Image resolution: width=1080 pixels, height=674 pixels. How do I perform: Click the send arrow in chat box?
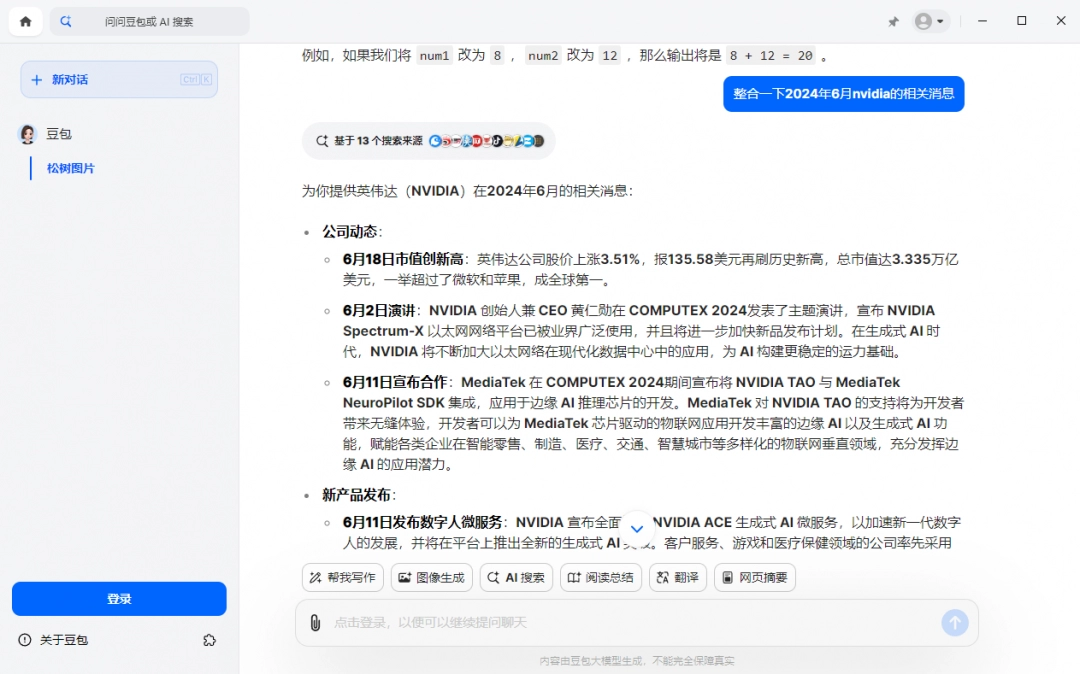(955, 622)
